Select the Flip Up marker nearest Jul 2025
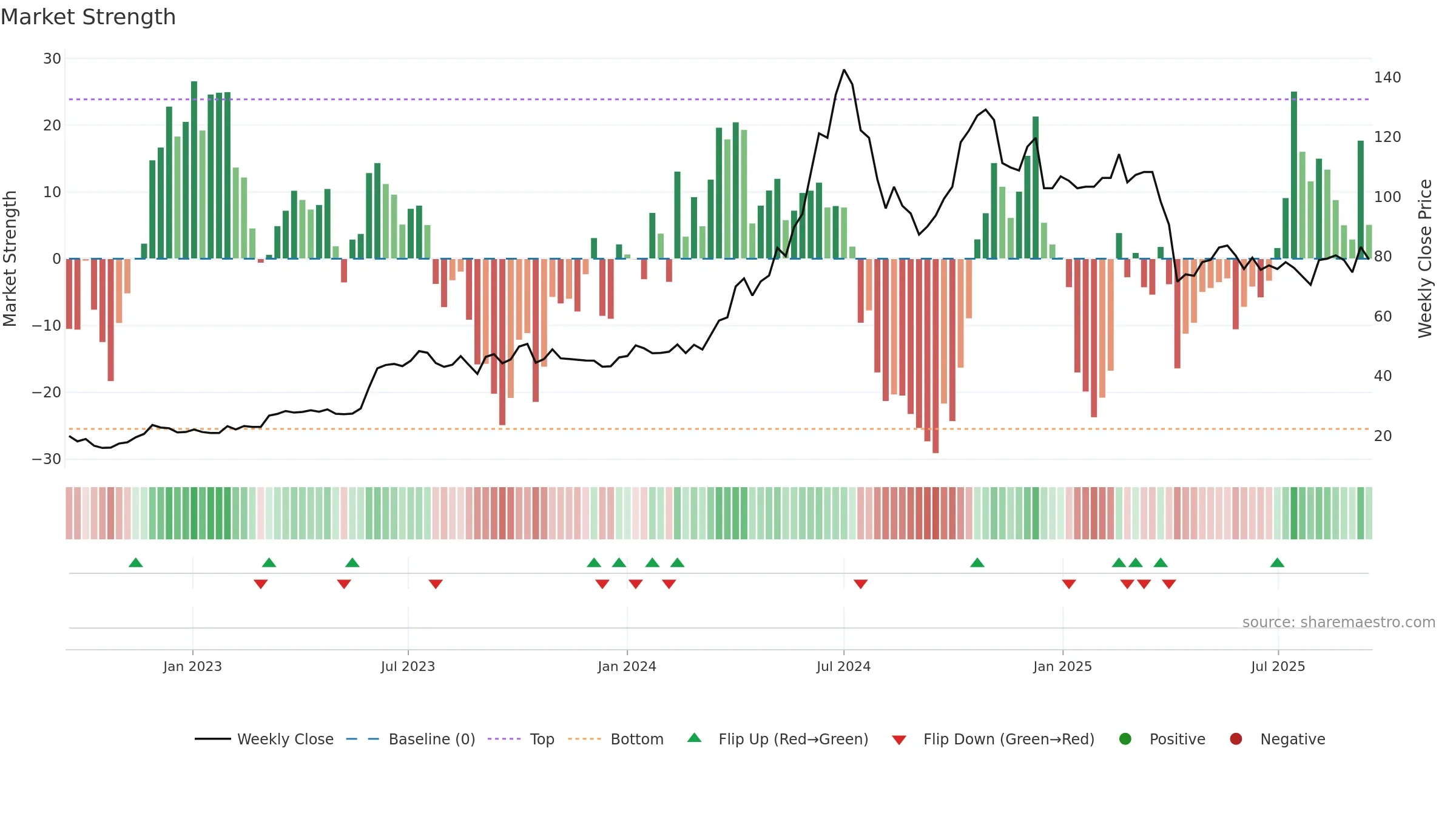The image size is (1456, 819). tap(1277, 562)
